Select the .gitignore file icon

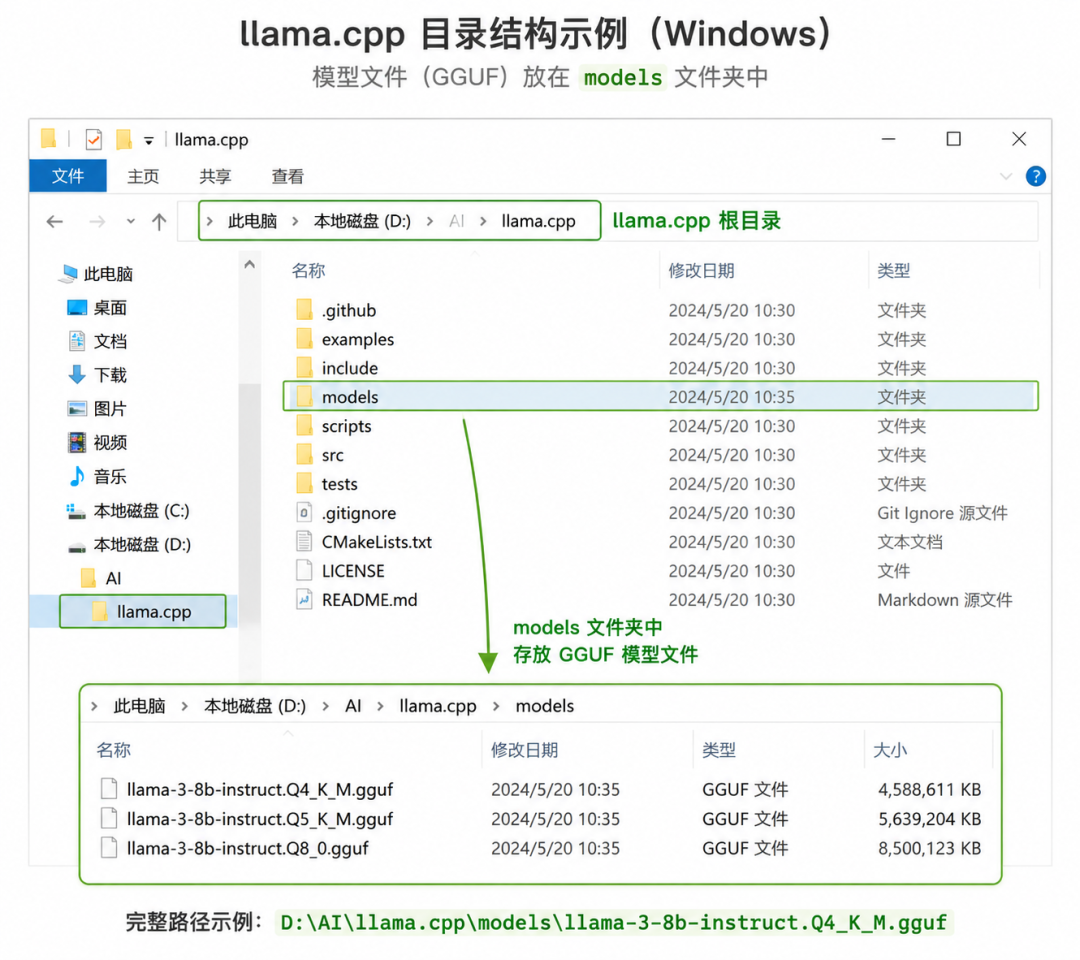point(304,512)
